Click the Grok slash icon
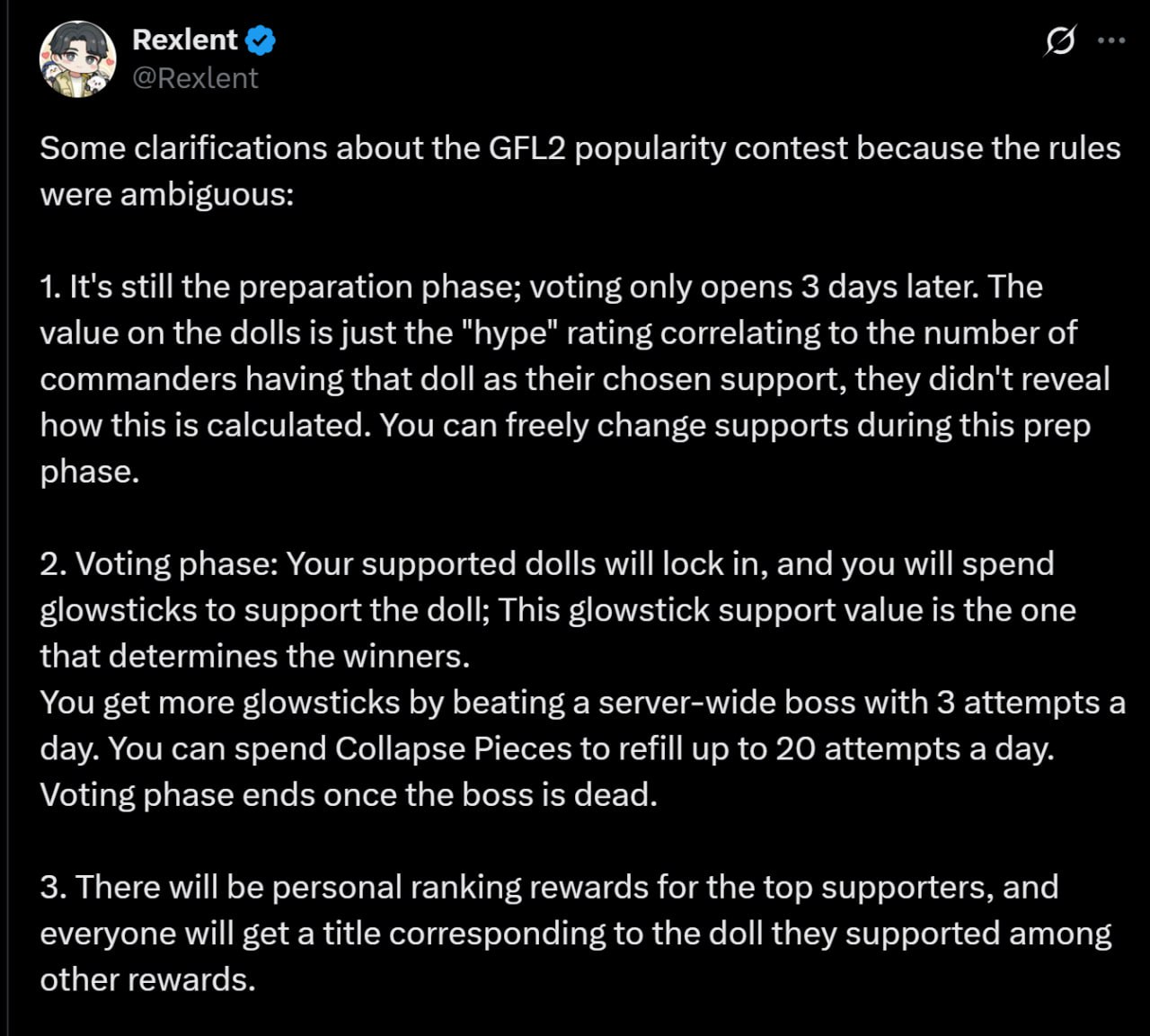This screenshot has width=1150, height=1036. coord(1060,41)
